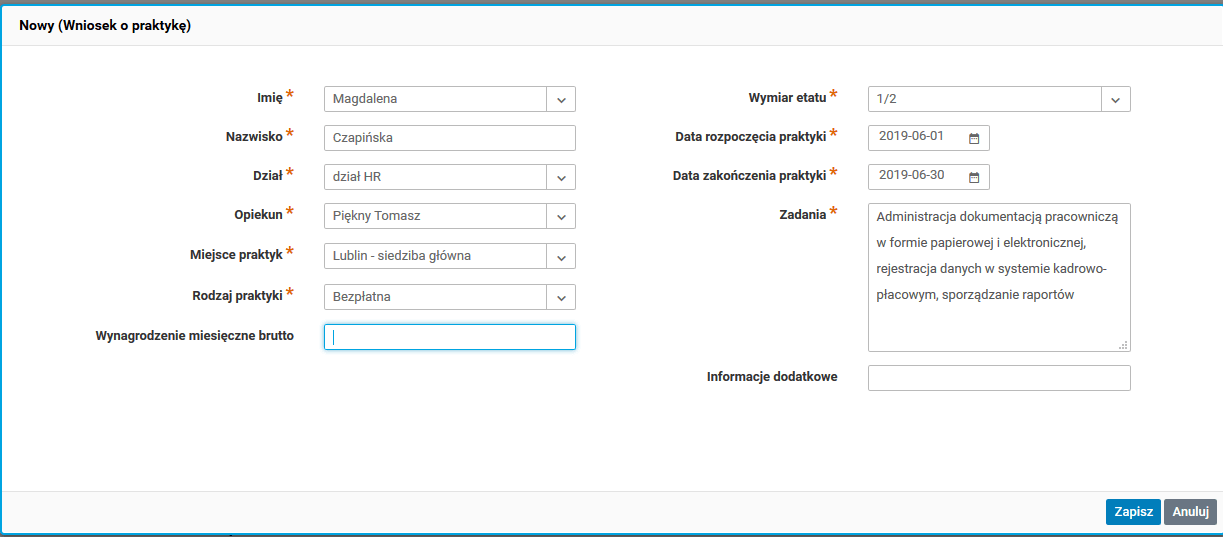Viewport: 1223px width, 537px height.
Task: Open calendar for Data rozpoczęcia praktyki
Action: pos(974,138)
